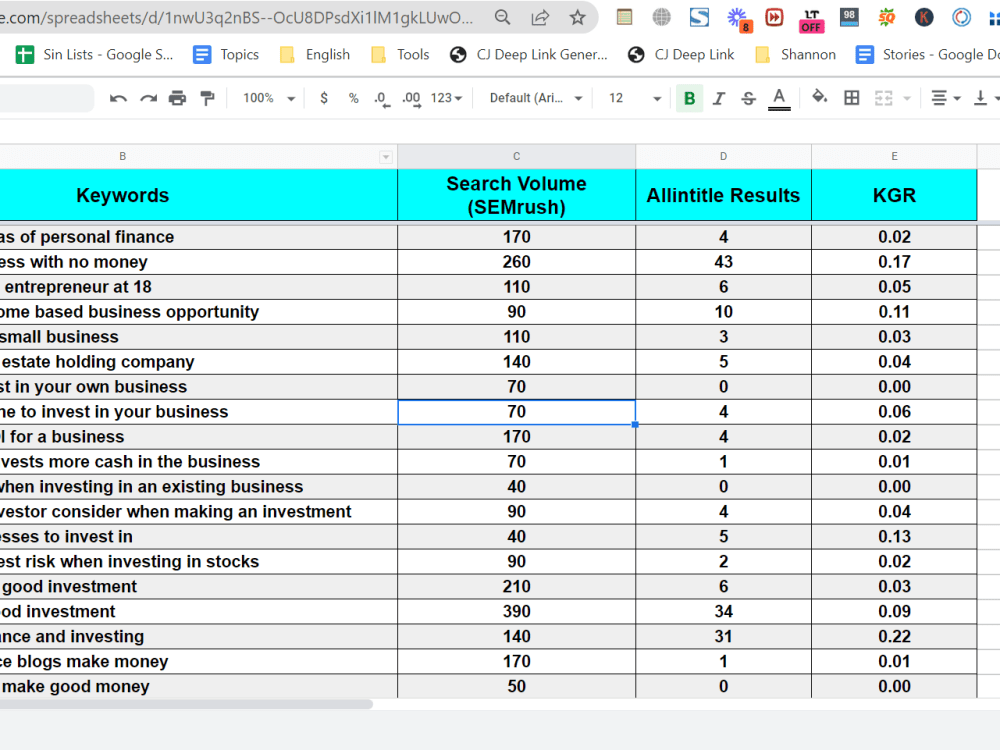Open CJ Deep Link Generator bookmark

pyautogui.click(x=529, y=55)
